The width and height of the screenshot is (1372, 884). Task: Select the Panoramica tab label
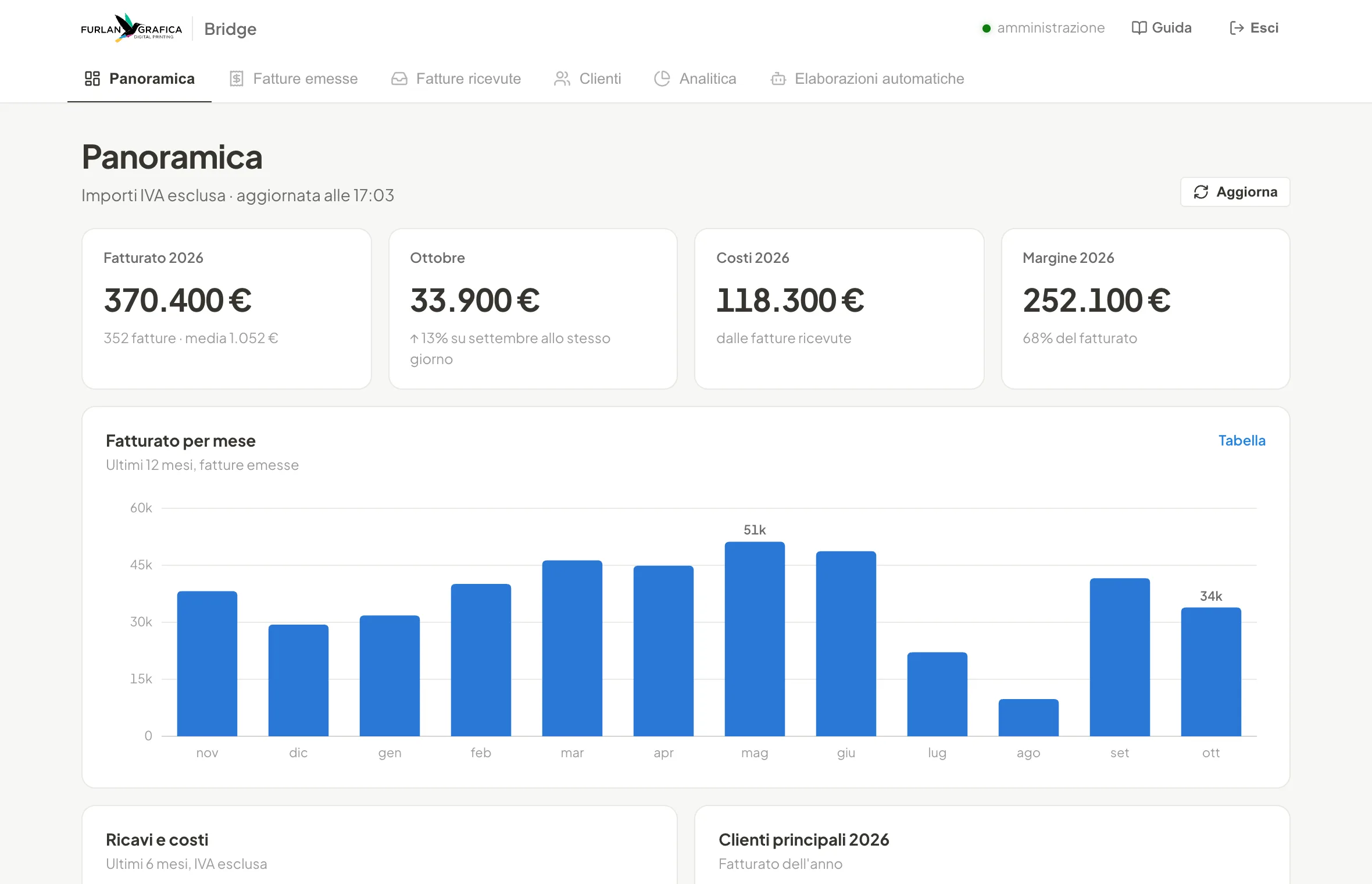click(x=152, y=79)
